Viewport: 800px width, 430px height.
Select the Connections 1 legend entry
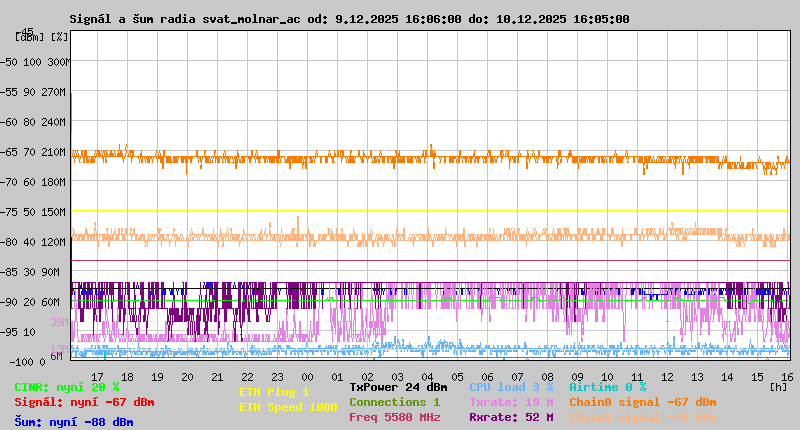(x=394, y=402)
